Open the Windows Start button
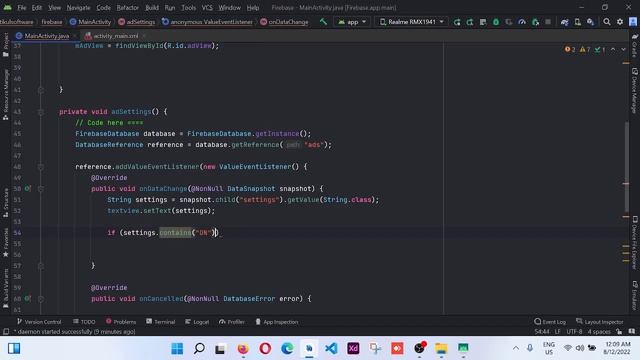 click(x=177, y=349)
